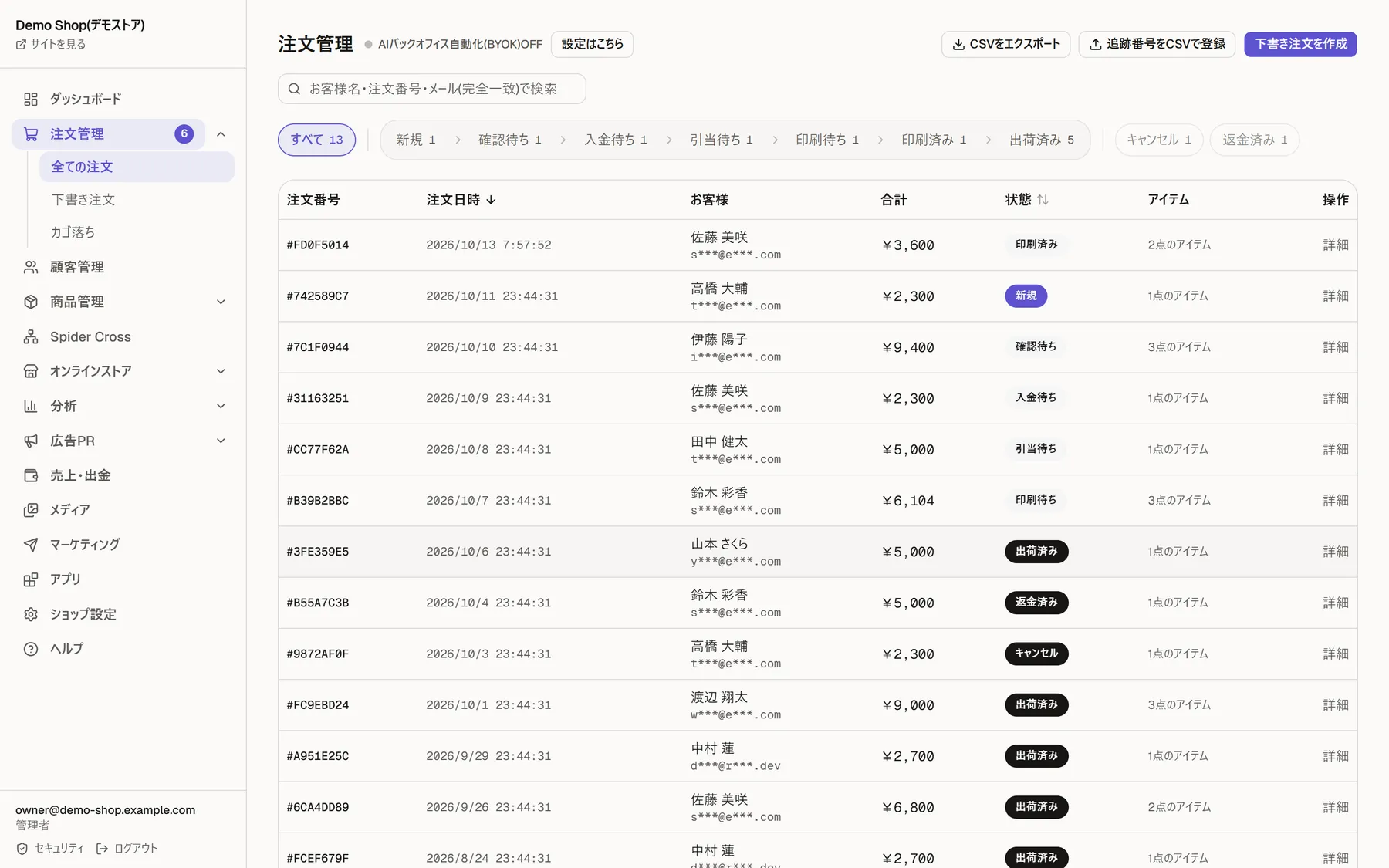
Task: Open 詳細 for order #742589C7
Action: click(1335, 296)
